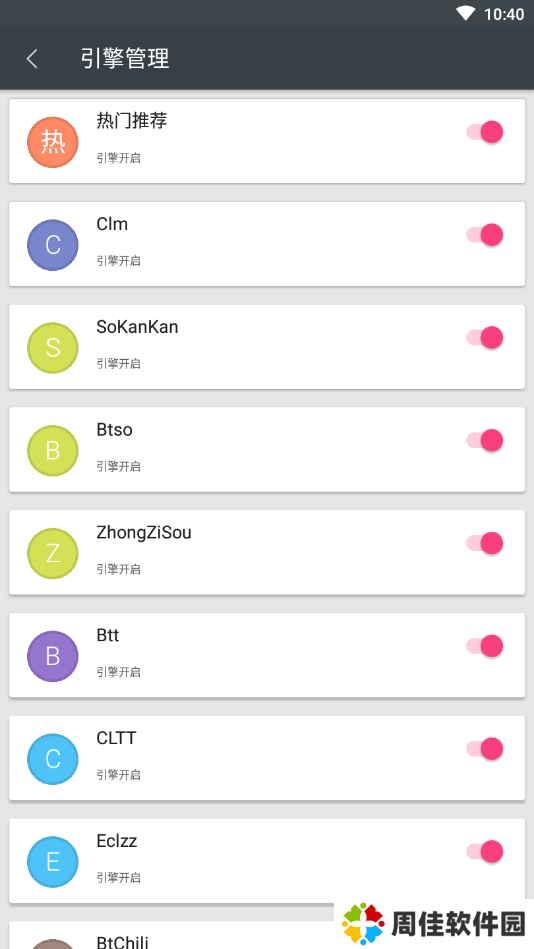Tap the Clm engine C avatar
The image size is (534, 949).
[53, 245]
